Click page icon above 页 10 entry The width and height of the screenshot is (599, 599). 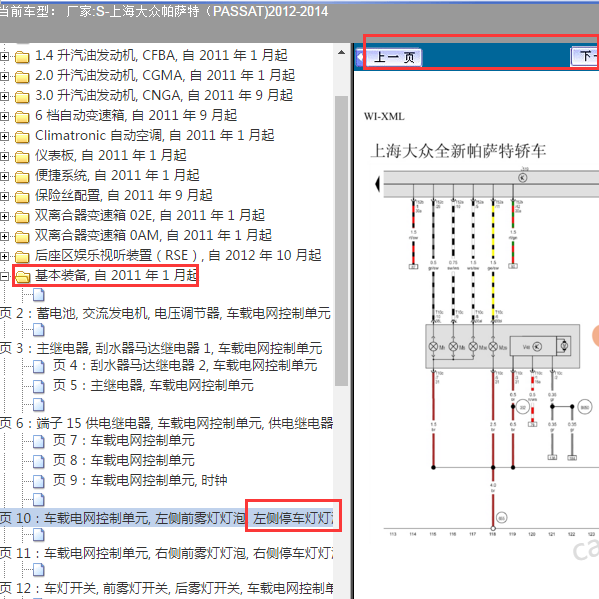pyautogui.click(x=39, y=499)
